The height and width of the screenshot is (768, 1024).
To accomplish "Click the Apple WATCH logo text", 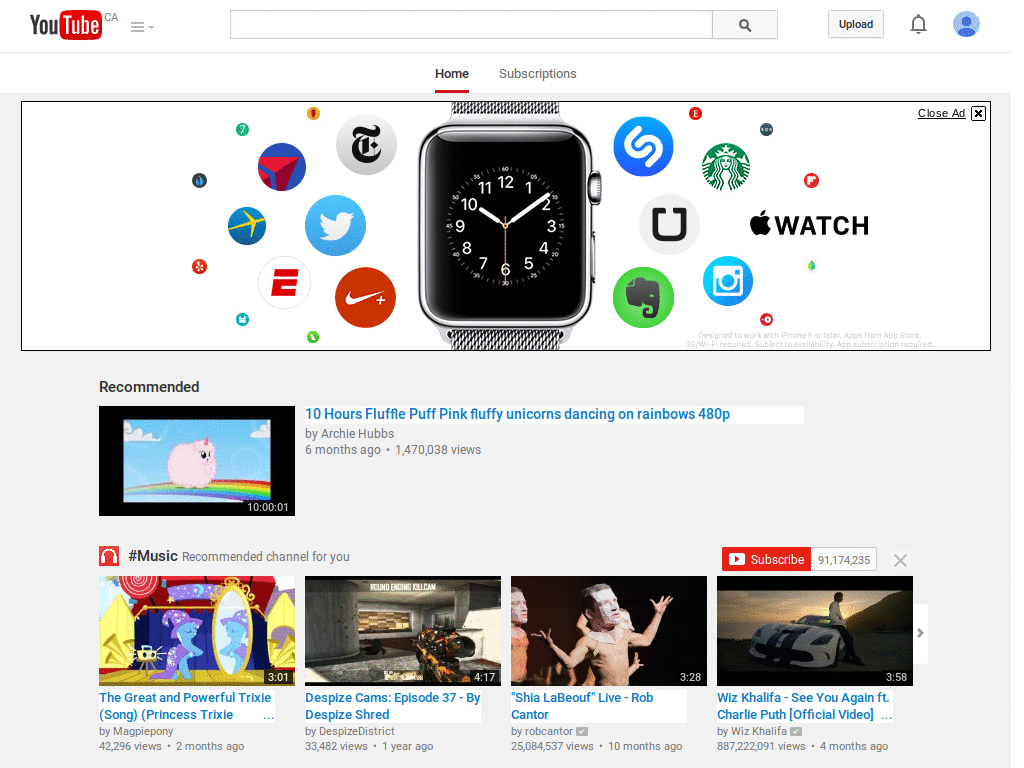I will coord(809,225).
